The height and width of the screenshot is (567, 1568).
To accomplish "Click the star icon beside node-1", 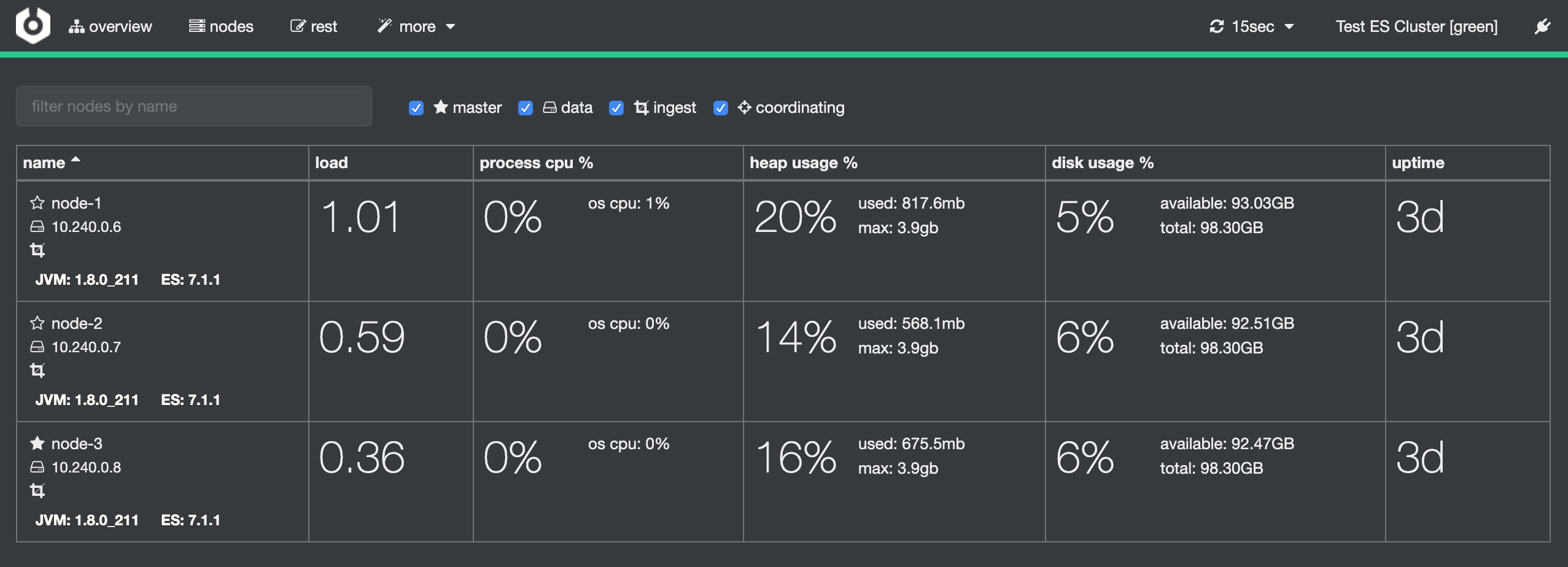I will pos(37,203).
